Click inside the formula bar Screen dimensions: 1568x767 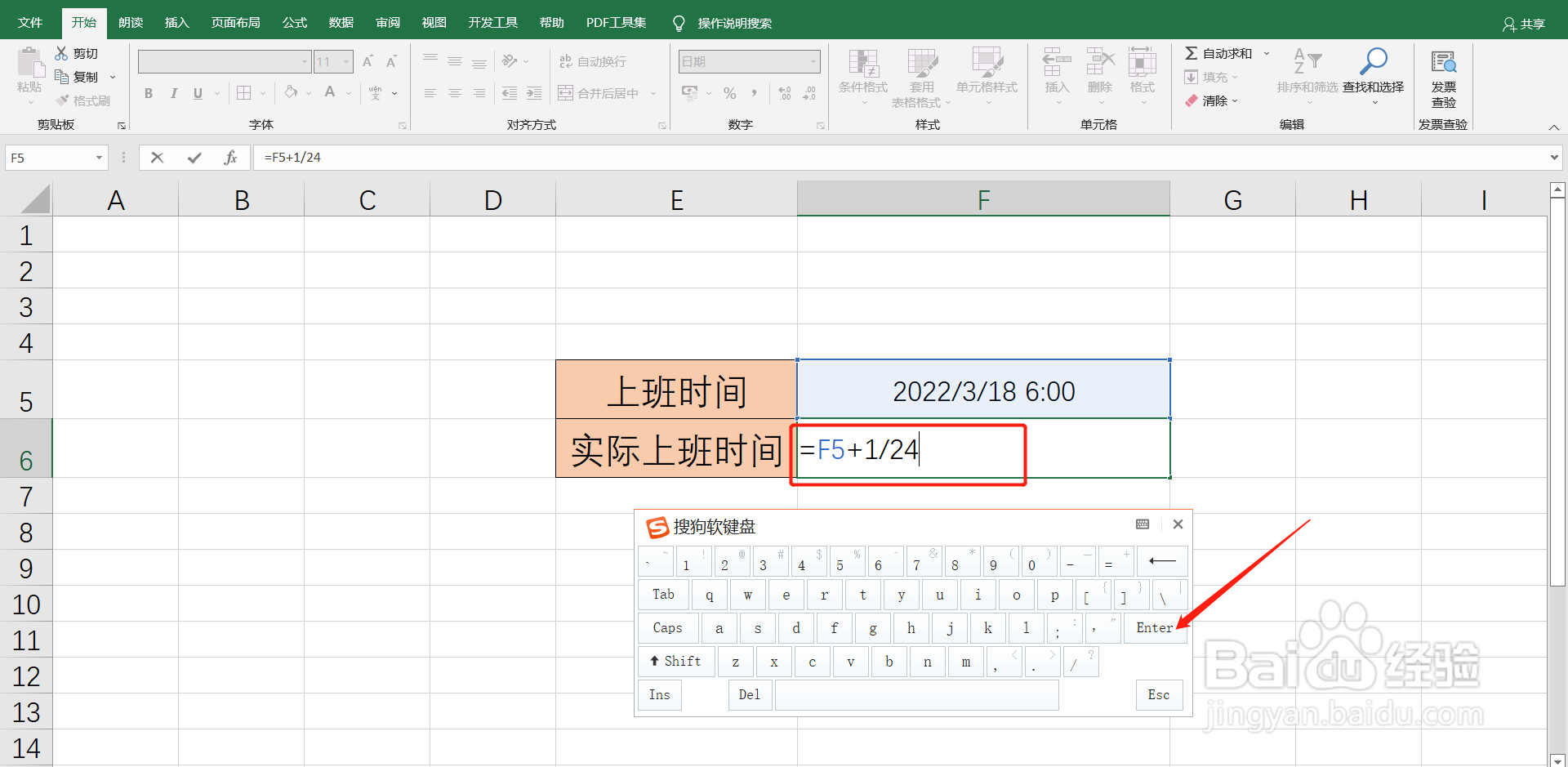pyautogui.click(x=572, y=157)
